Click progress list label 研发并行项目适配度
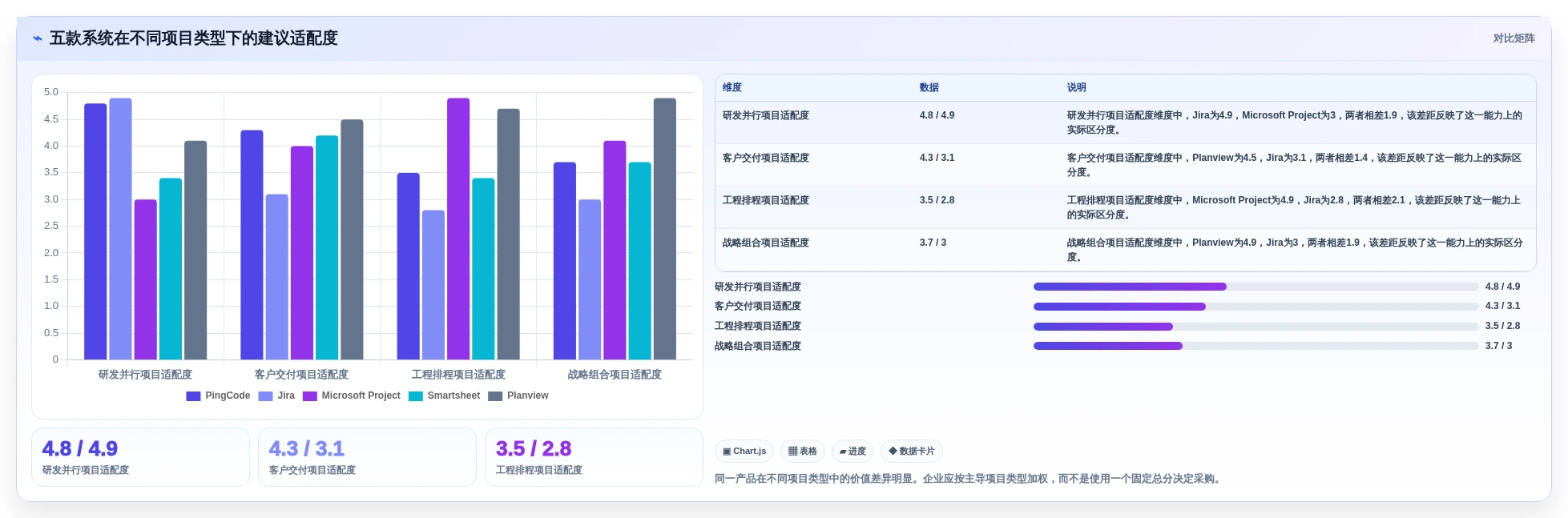This screenshot has width=1568, height=518. (758, 287)
